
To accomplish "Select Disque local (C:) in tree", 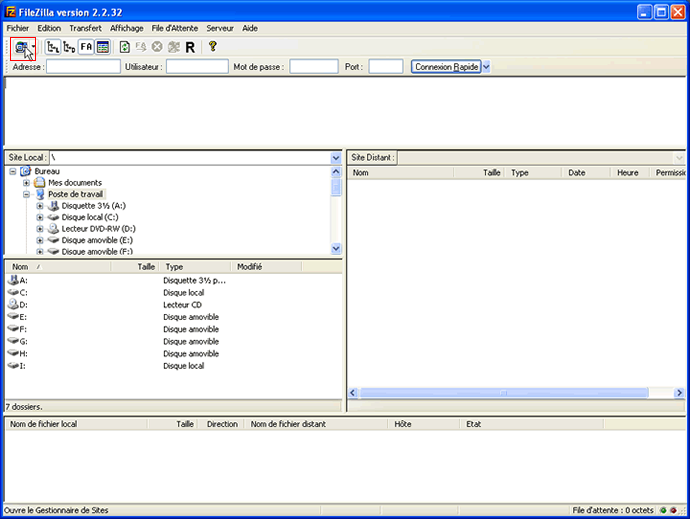I will point(90,217).
